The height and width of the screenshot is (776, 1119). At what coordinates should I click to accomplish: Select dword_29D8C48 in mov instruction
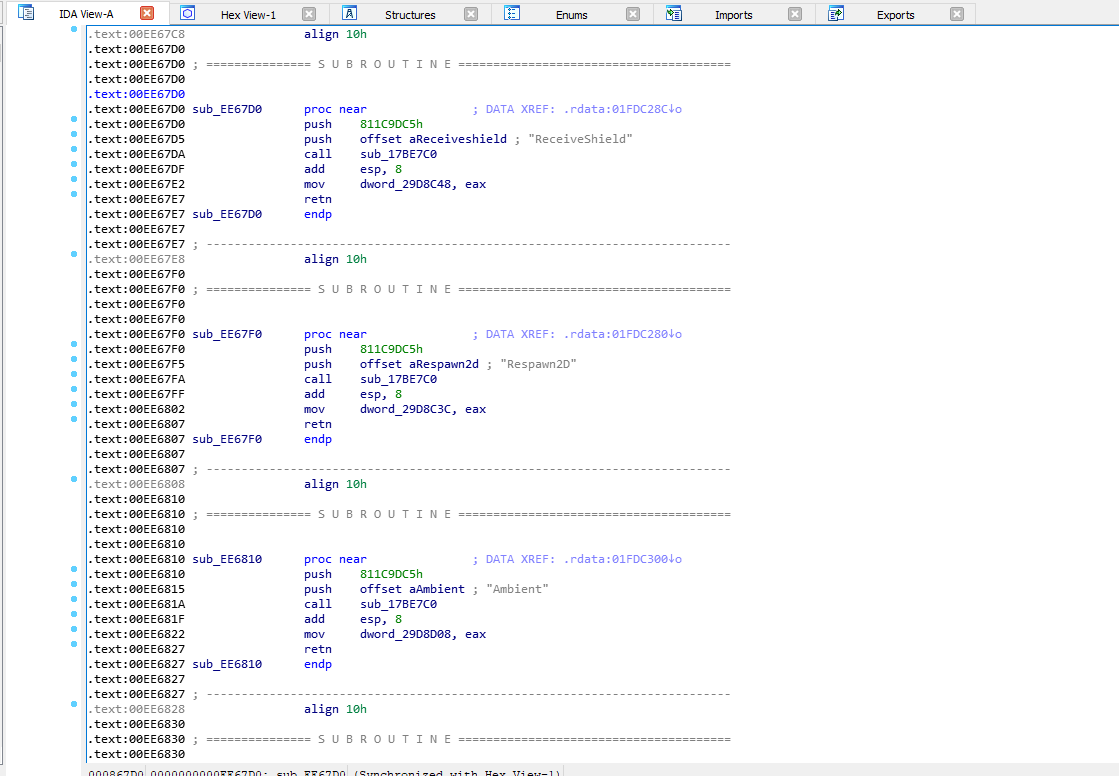[x=405, y=184]
